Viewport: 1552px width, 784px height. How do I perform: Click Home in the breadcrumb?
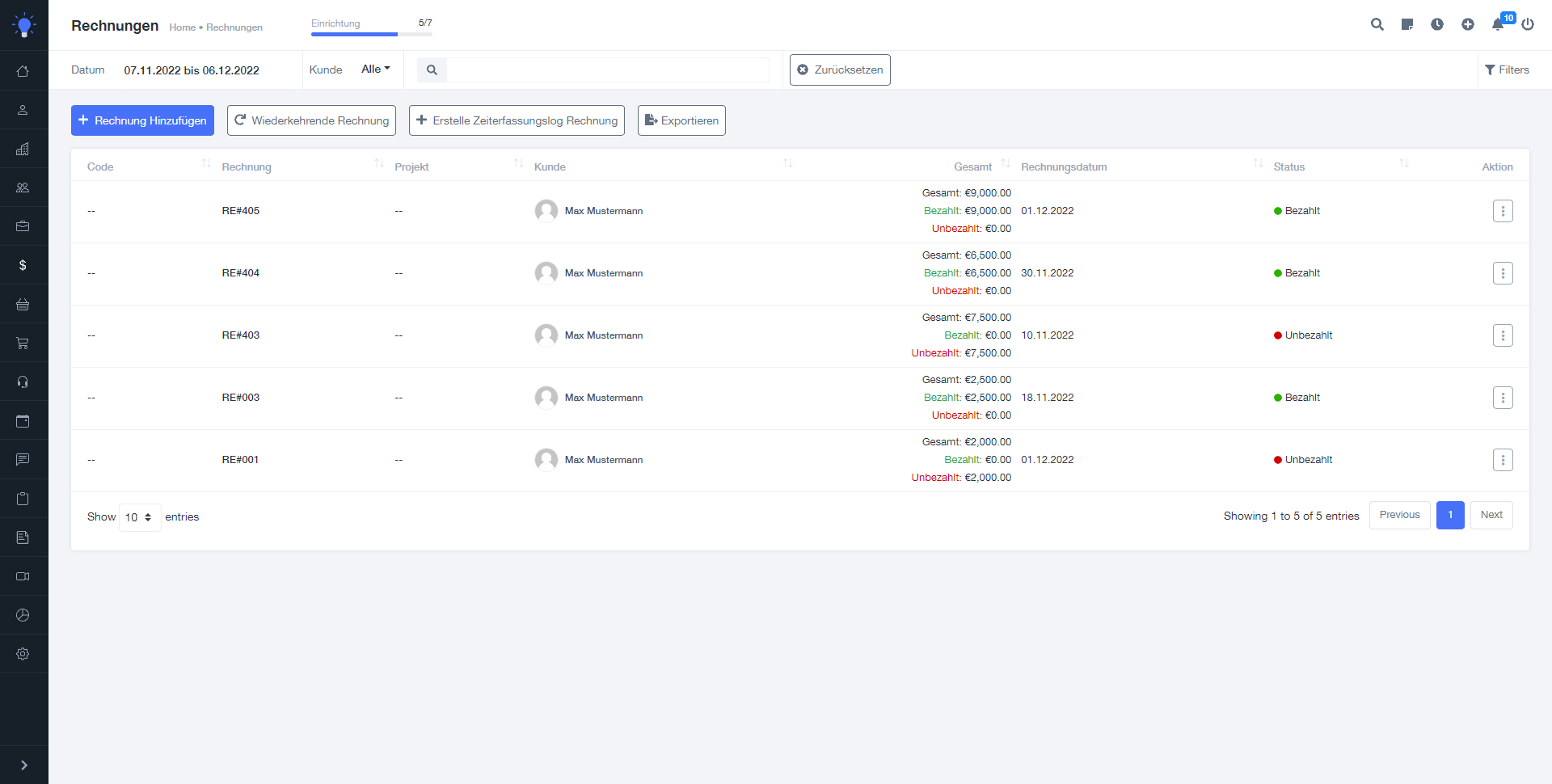(x=182, y=27)
